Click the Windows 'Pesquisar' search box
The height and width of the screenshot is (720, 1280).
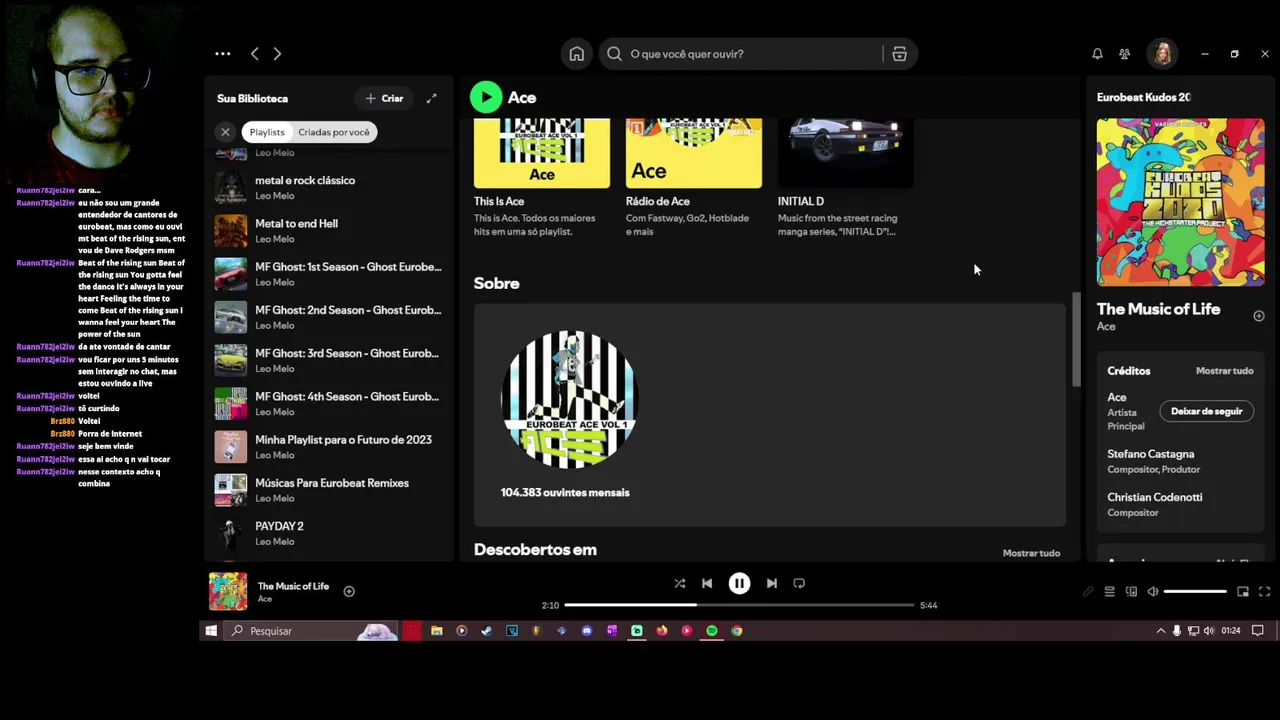311,631
